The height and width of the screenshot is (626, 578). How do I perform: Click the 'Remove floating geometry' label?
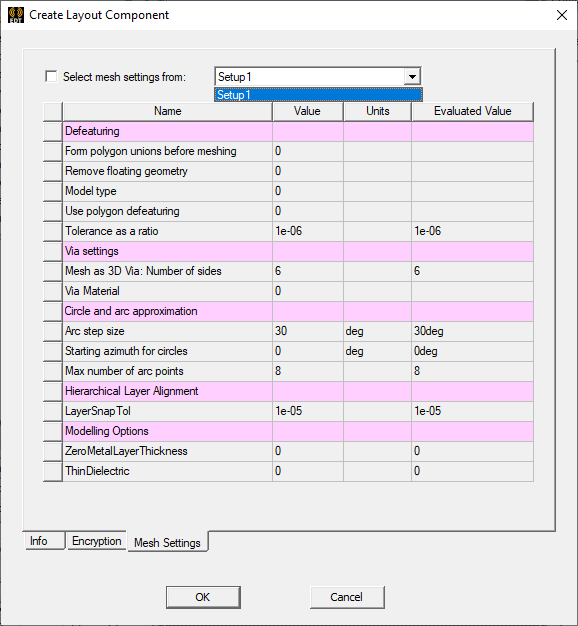(126, 171)
